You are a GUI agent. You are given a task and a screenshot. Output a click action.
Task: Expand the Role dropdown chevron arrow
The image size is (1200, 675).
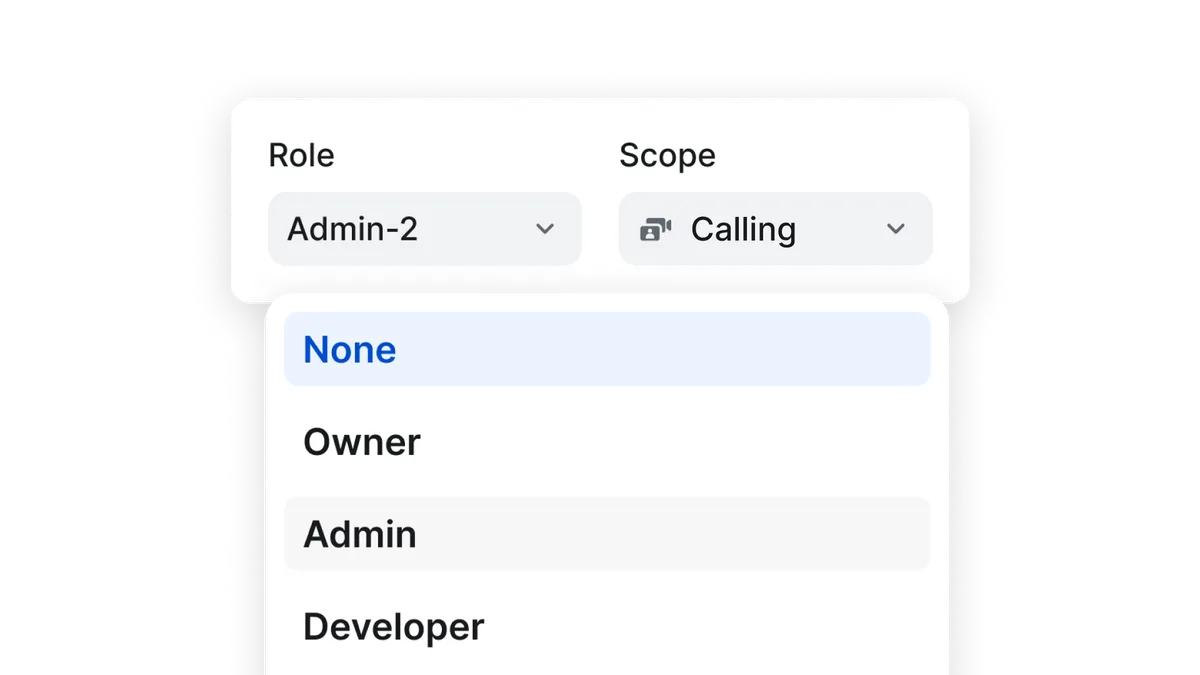click(545, 229)
